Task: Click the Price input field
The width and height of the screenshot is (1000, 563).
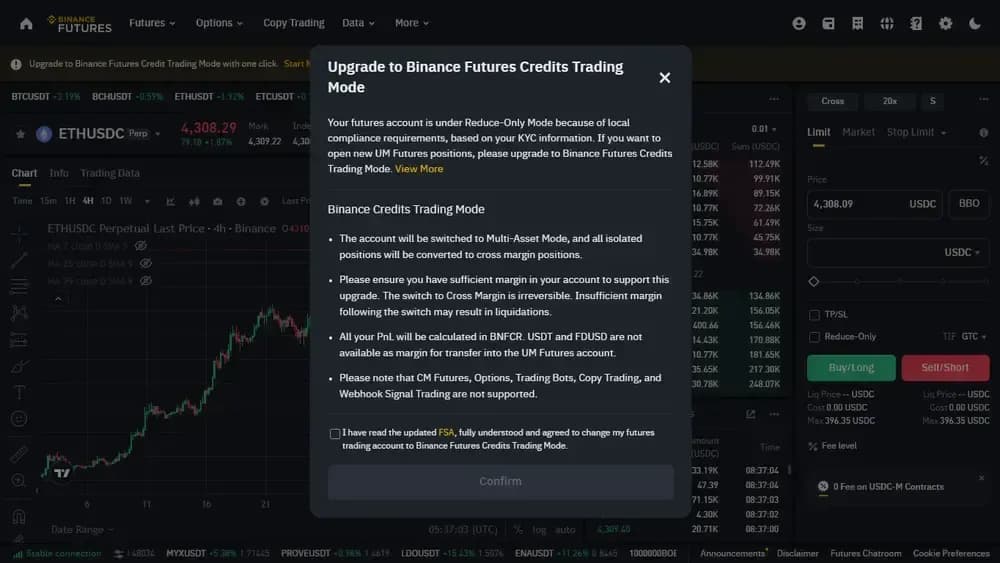Action: coord(874,204)
